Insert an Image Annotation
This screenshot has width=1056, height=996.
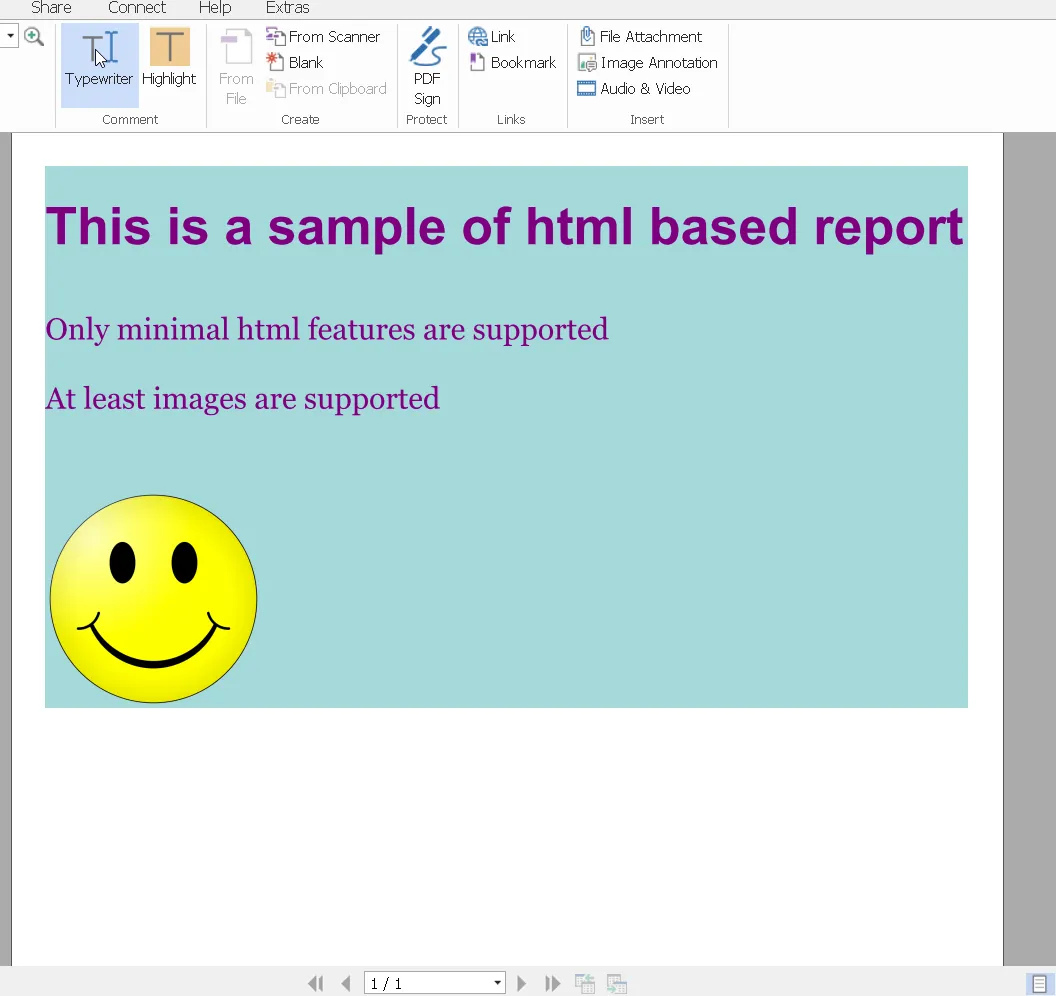tap(648, 63)
